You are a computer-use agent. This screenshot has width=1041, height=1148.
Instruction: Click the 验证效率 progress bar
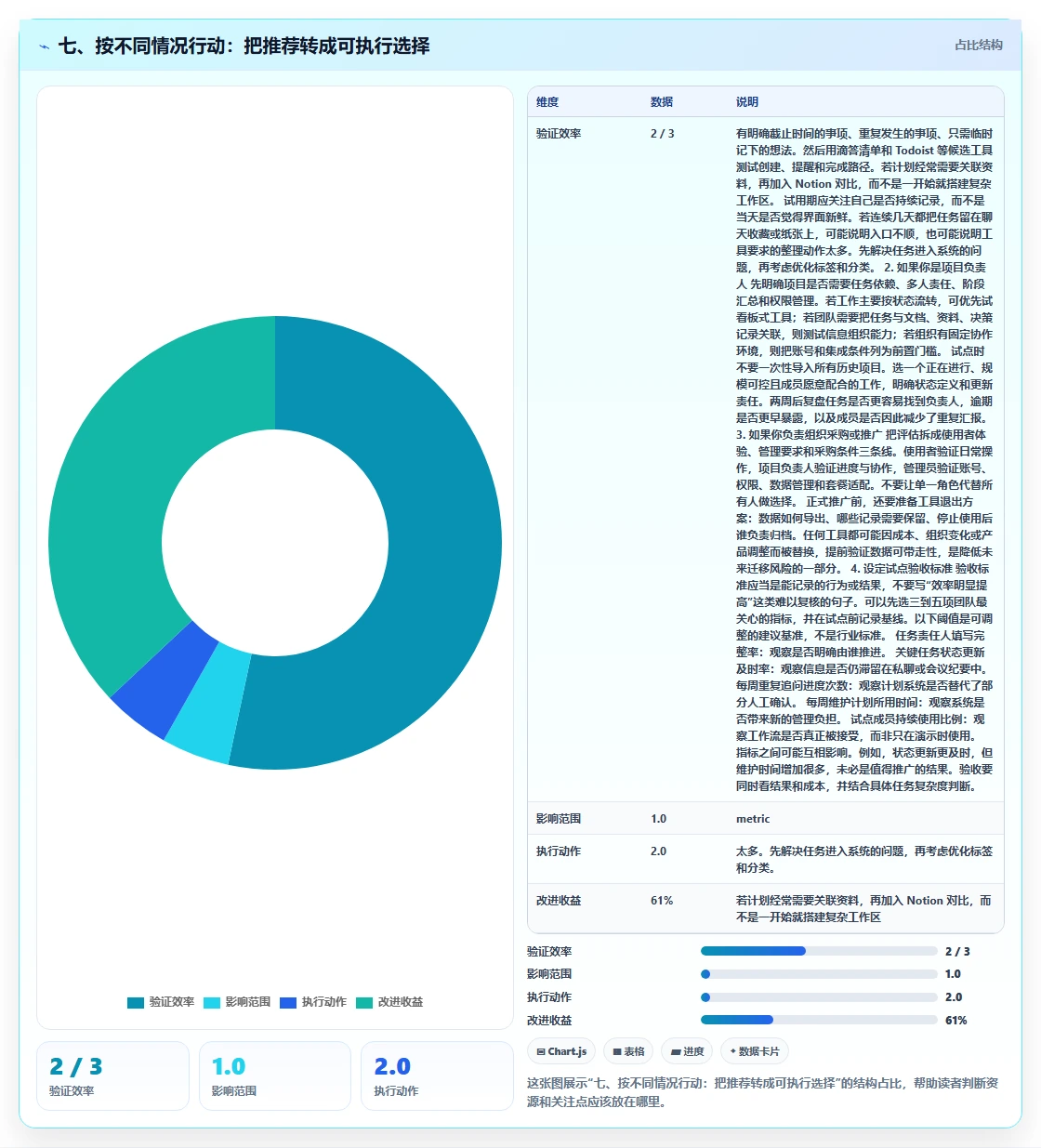point(819,951)
